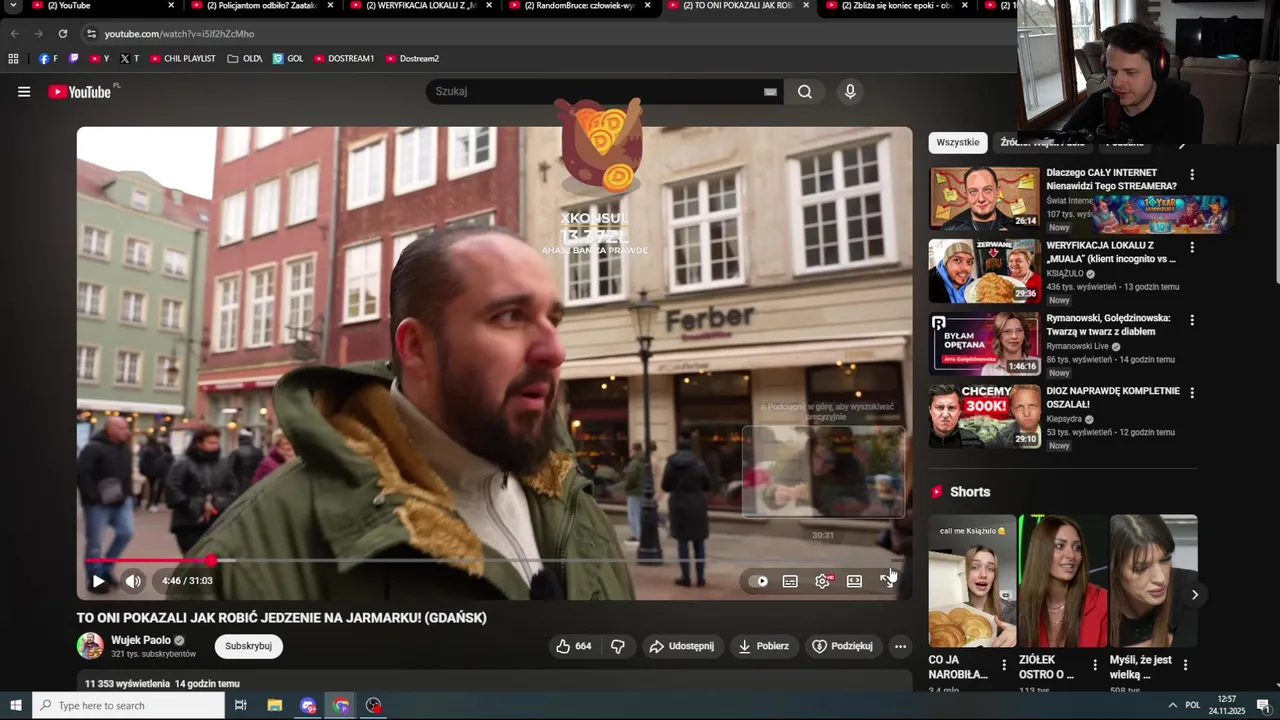Image resolution: width=1280 pixels, height=720 pixels.
Task: Open File Explorer from taskbar
Action: pyautogui.click(x=274, y=706)
